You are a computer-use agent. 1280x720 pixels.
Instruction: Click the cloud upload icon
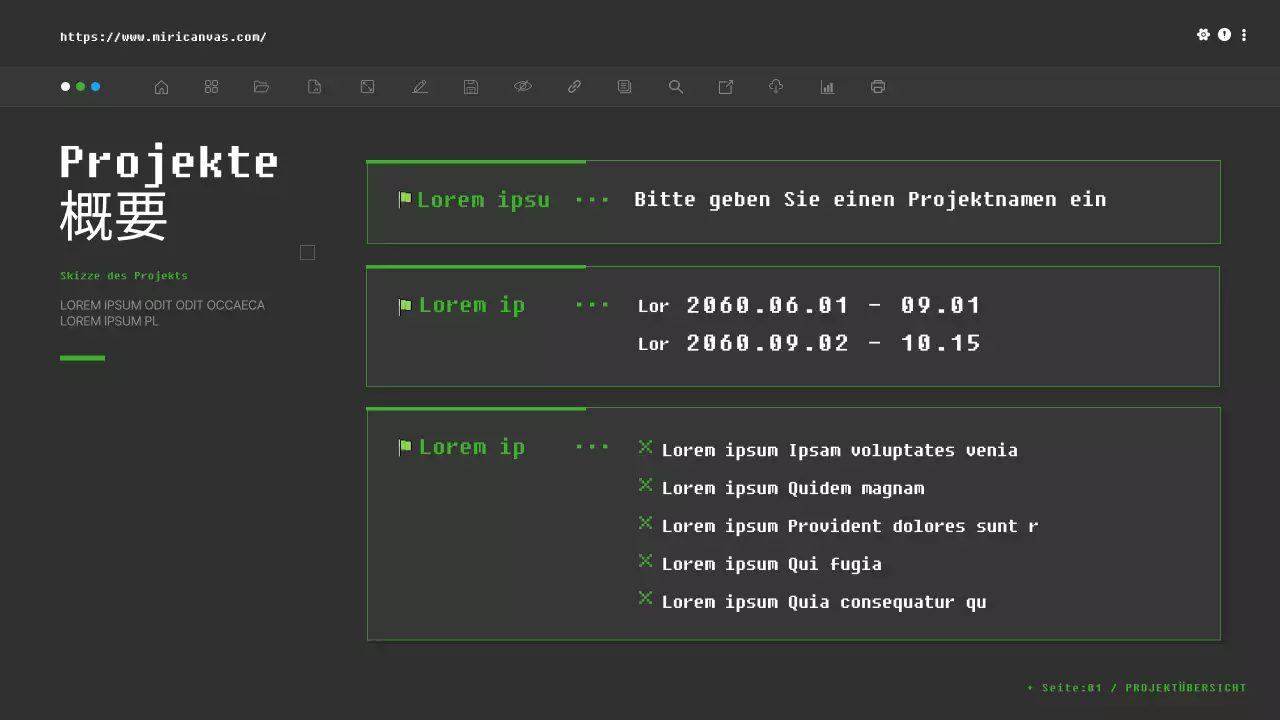pos(776,87)
